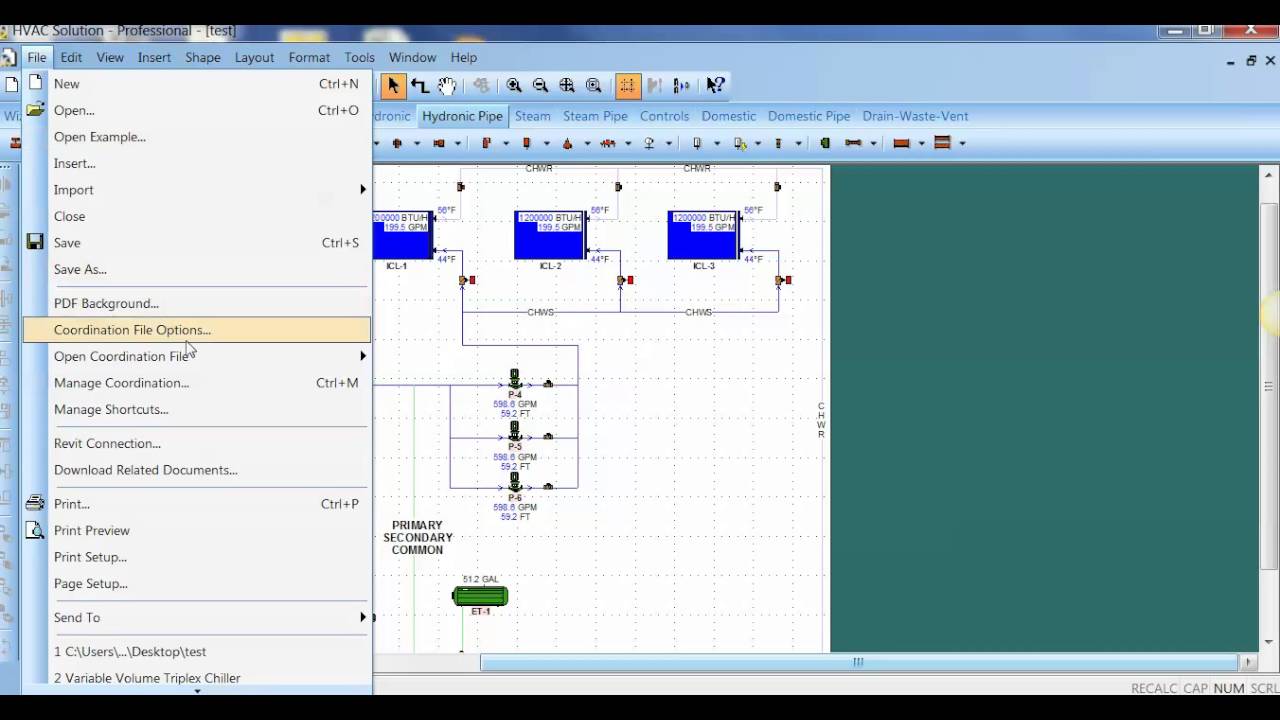The width and height of the screenshot is (1280, 720).
Task: Click the align/distribute objects icon
Action: pos(681,85)
